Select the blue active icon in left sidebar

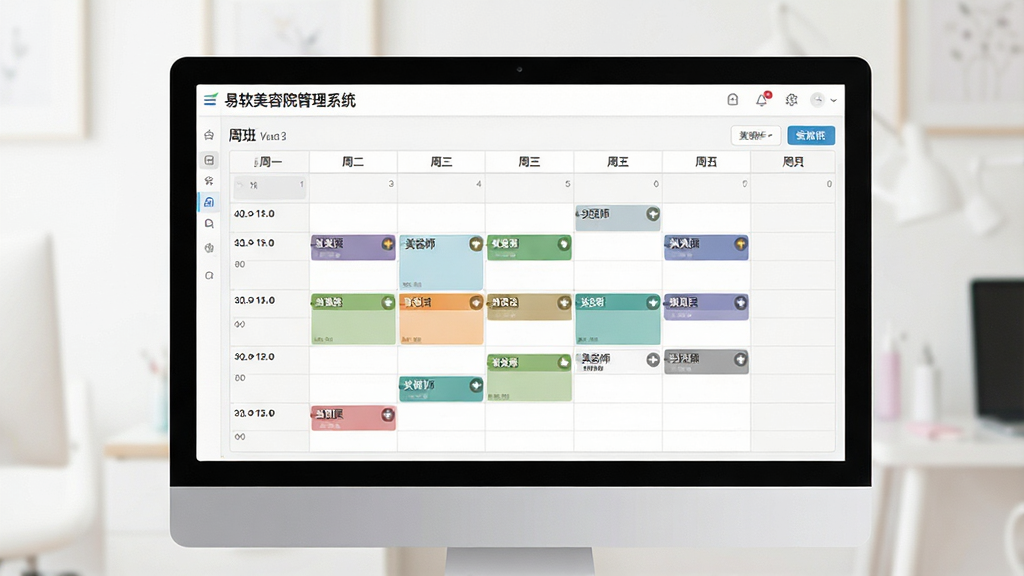[209, 202]
